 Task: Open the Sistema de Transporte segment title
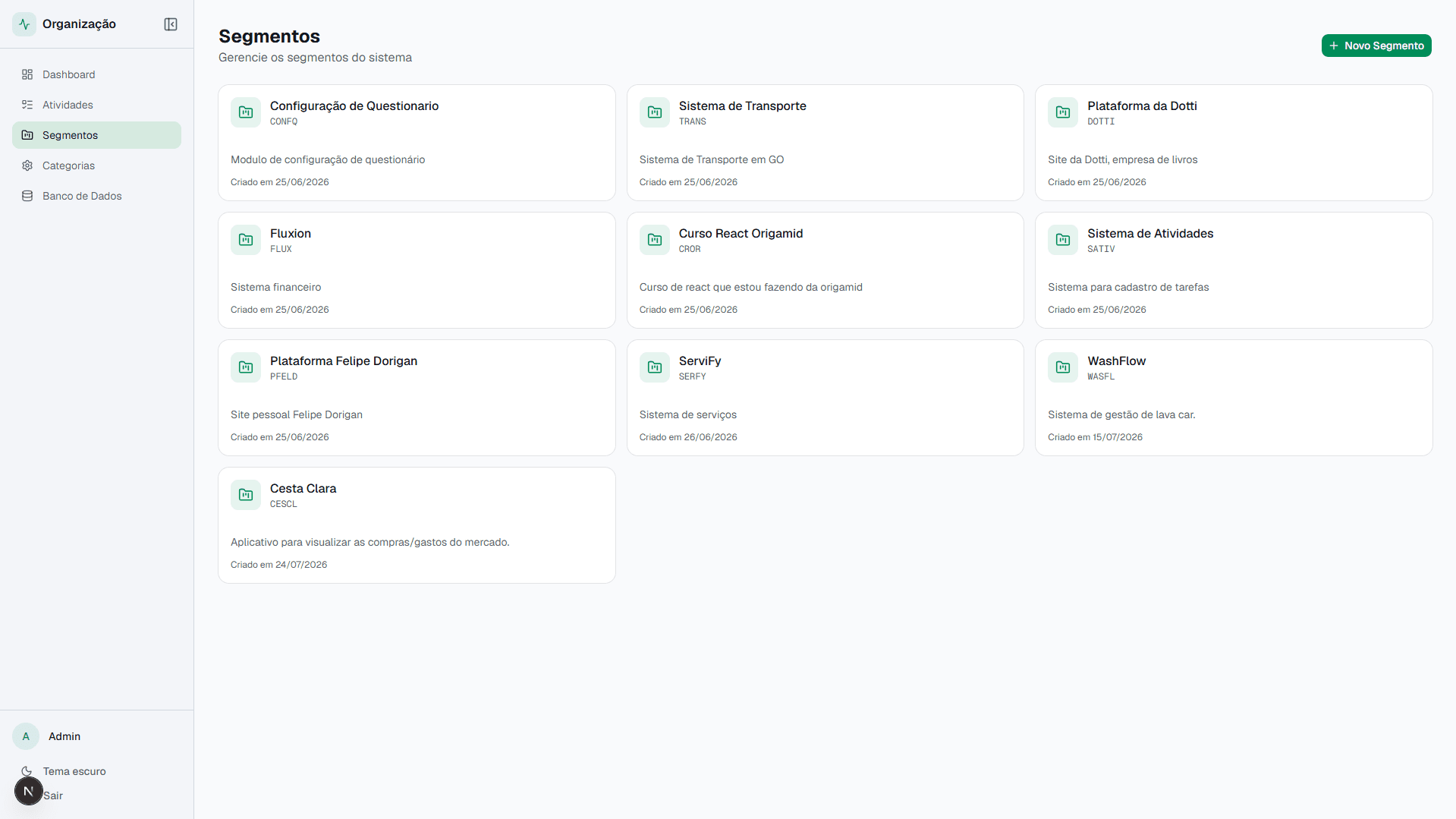click(x=742, y=106)
